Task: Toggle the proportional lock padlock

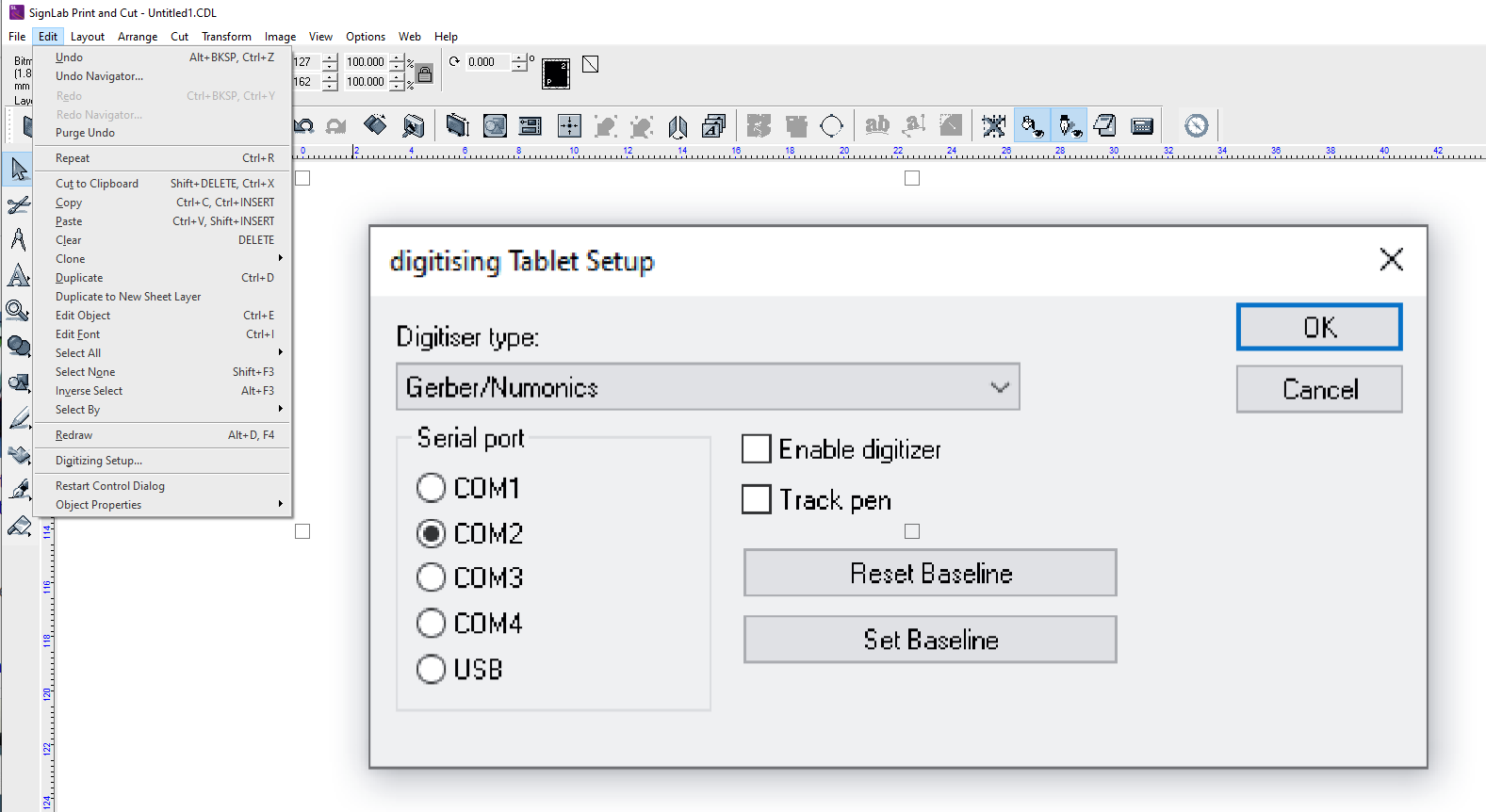Action: click(x=425, y=73)
